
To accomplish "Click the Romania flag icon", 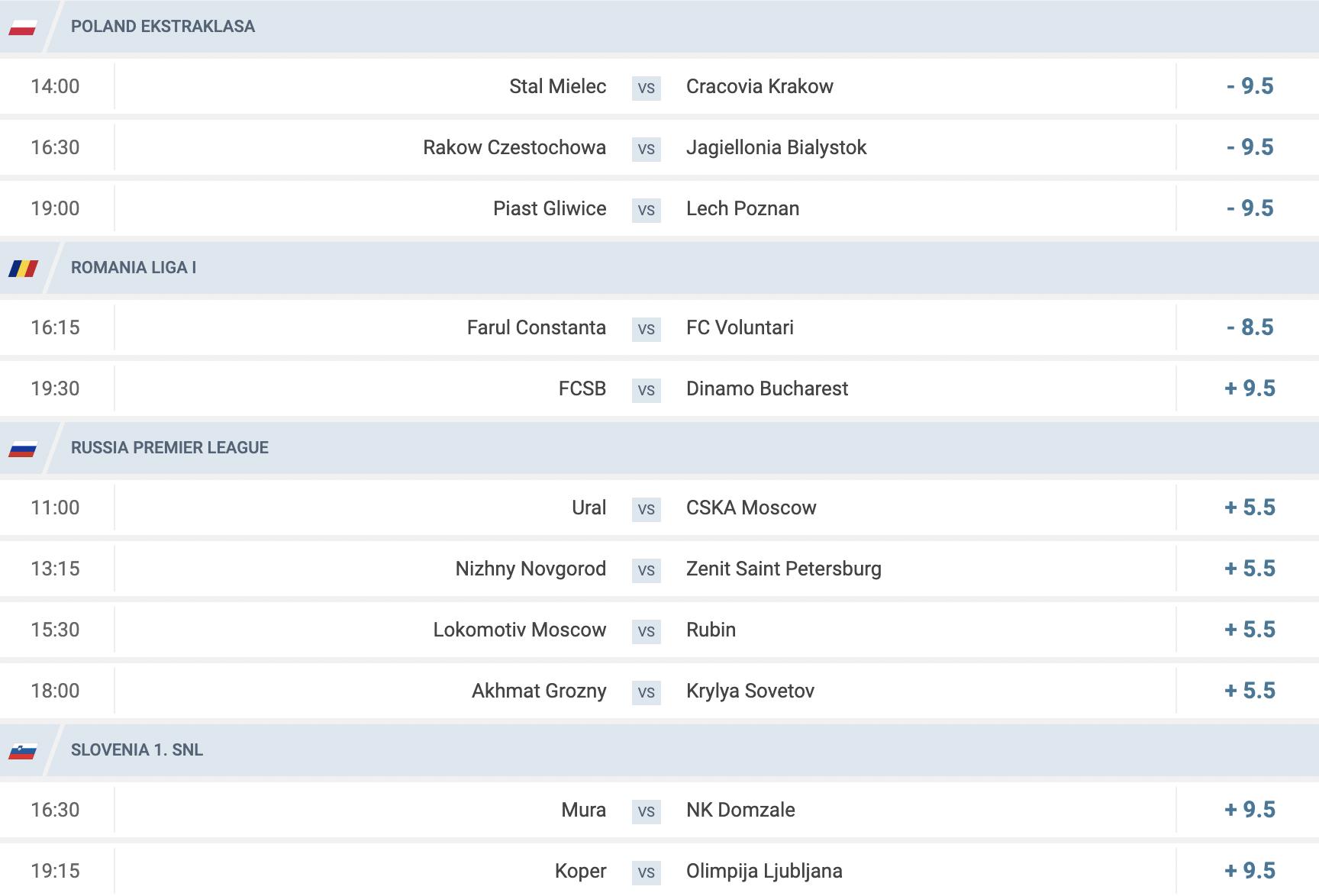I will (23, 269).
